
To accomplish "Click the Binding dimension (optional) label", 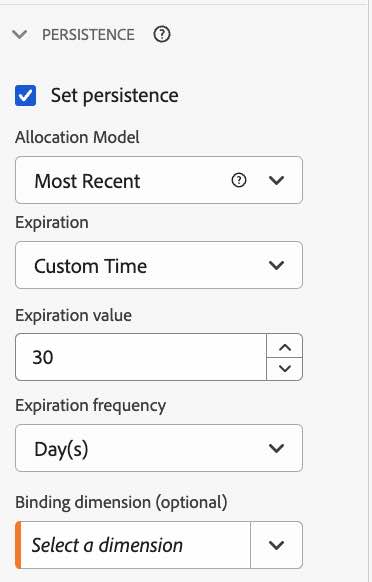I will tap(121, 503).
